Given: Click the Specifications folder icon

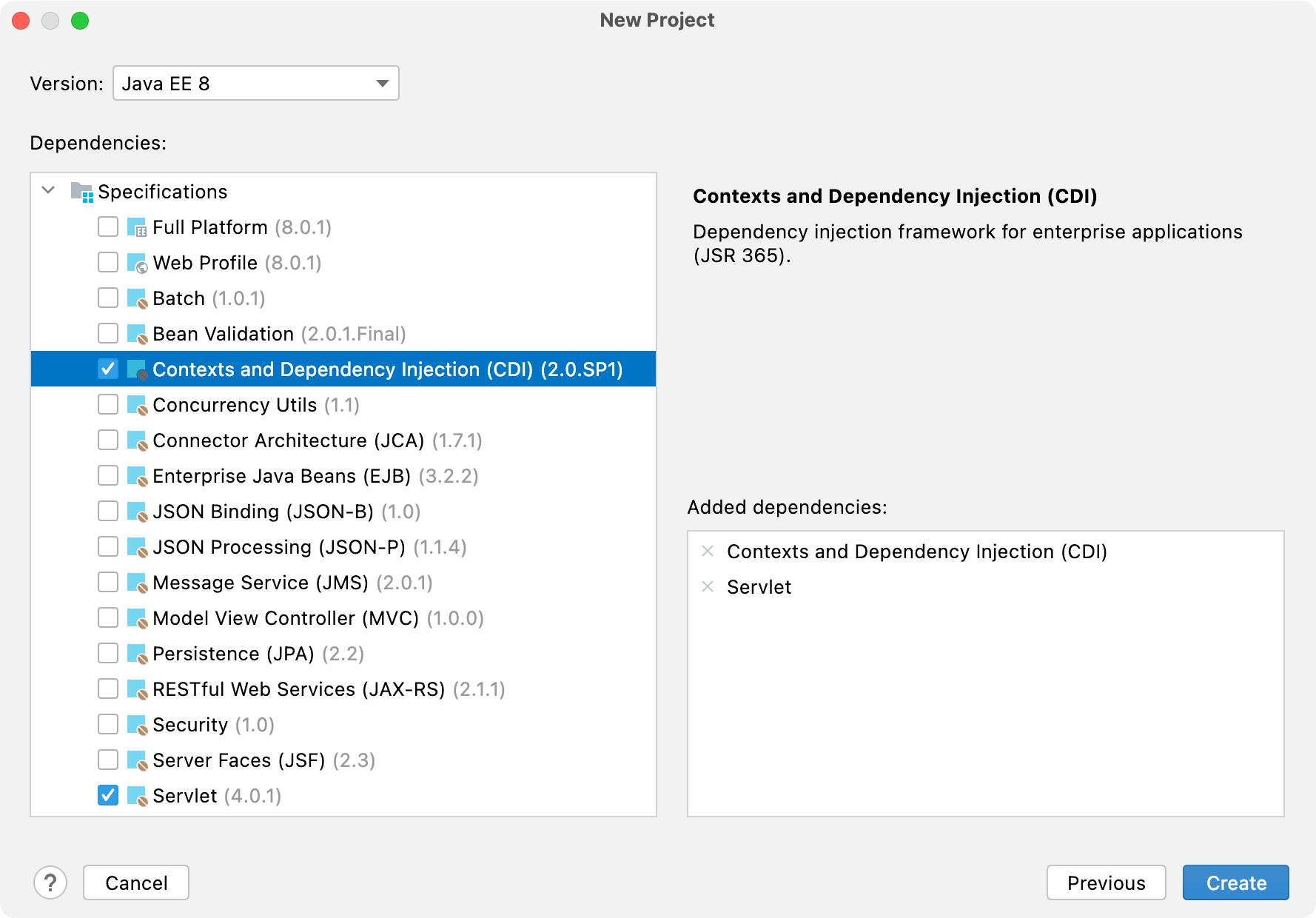Looking at the screenshot, I should [81, 190].
